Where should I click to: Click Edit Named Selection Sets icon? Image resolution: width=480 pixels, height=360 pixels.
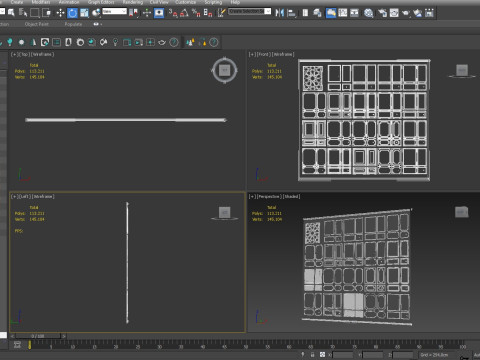click(221, 13)
